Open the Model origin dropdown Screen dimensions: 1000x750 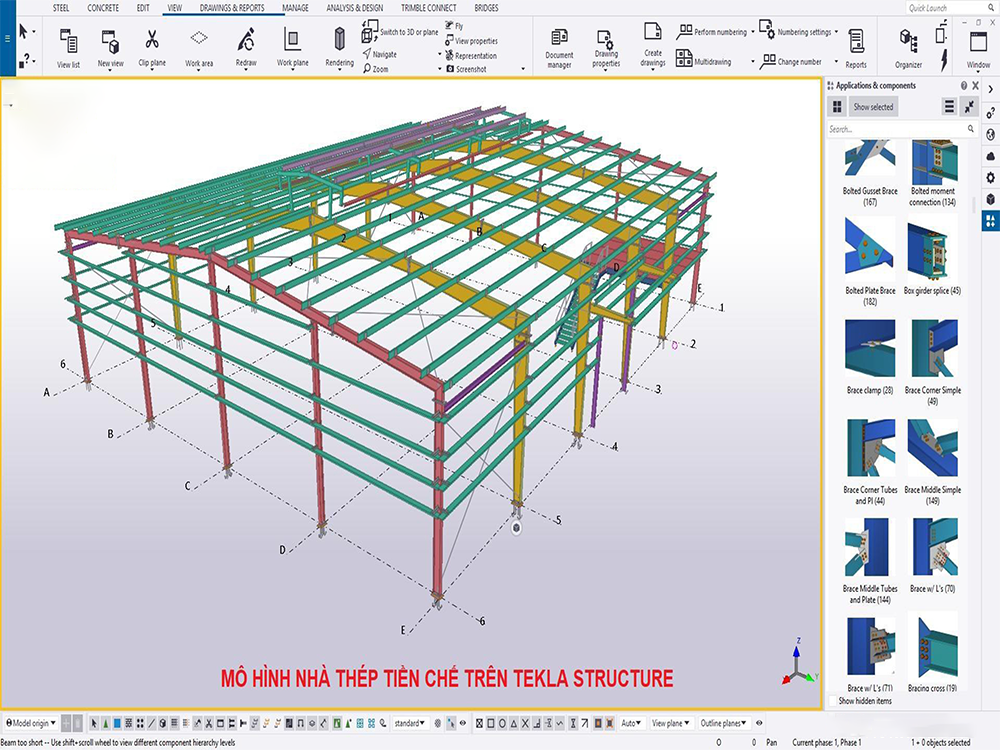29,722
